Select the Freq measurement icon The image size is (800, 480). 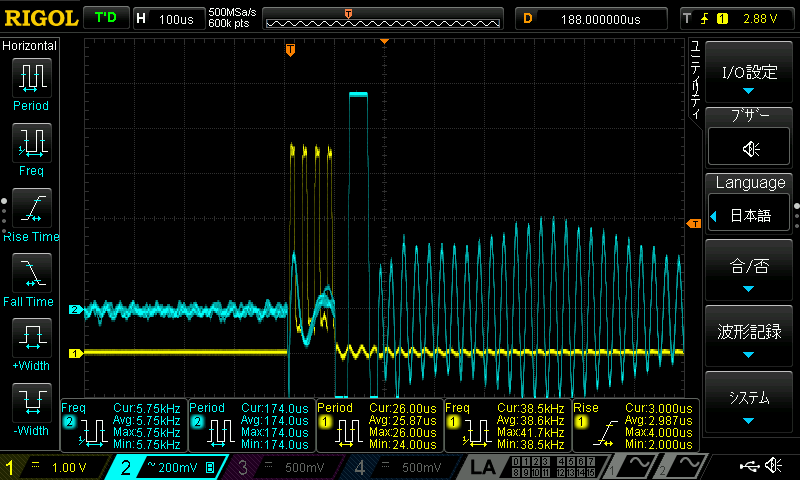[x=30, y=148]
